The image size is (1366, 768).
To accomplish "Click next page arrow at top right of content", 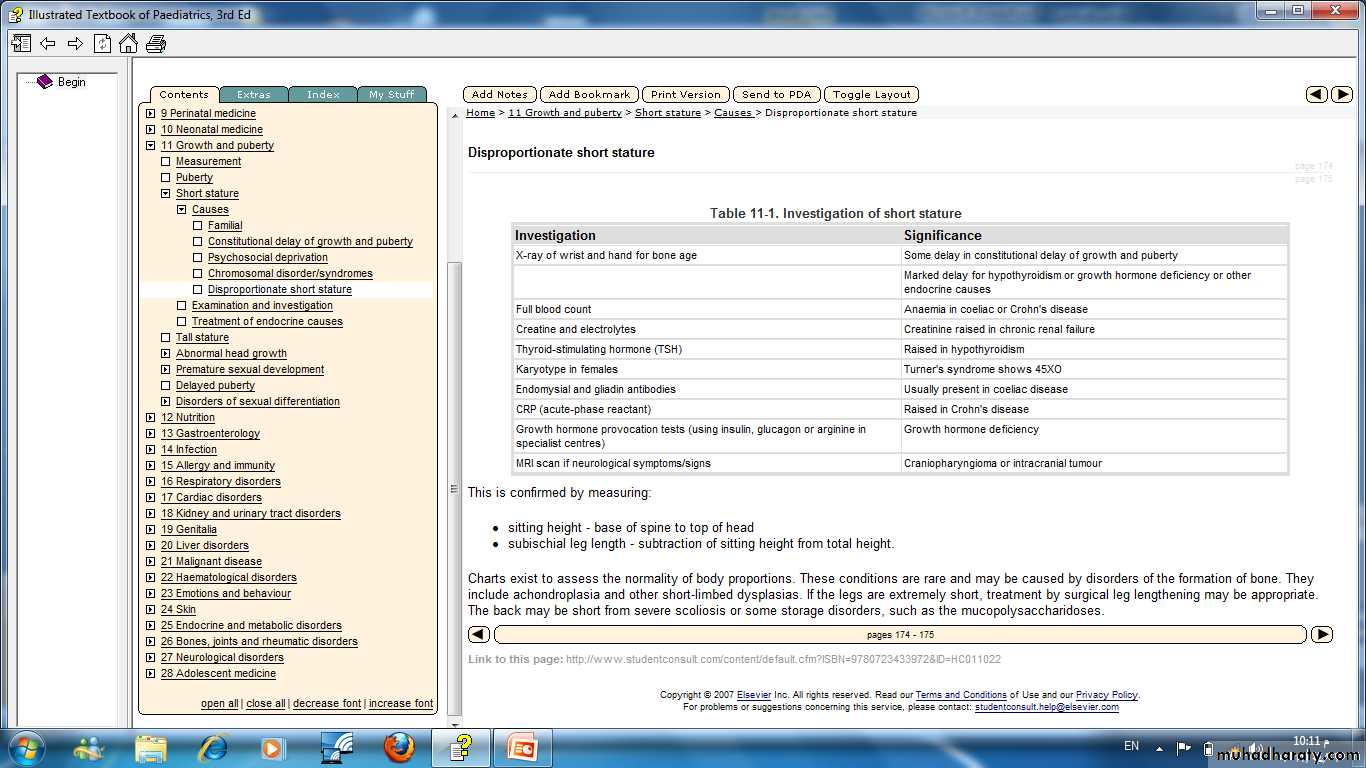I will [x=1342, y=94].
